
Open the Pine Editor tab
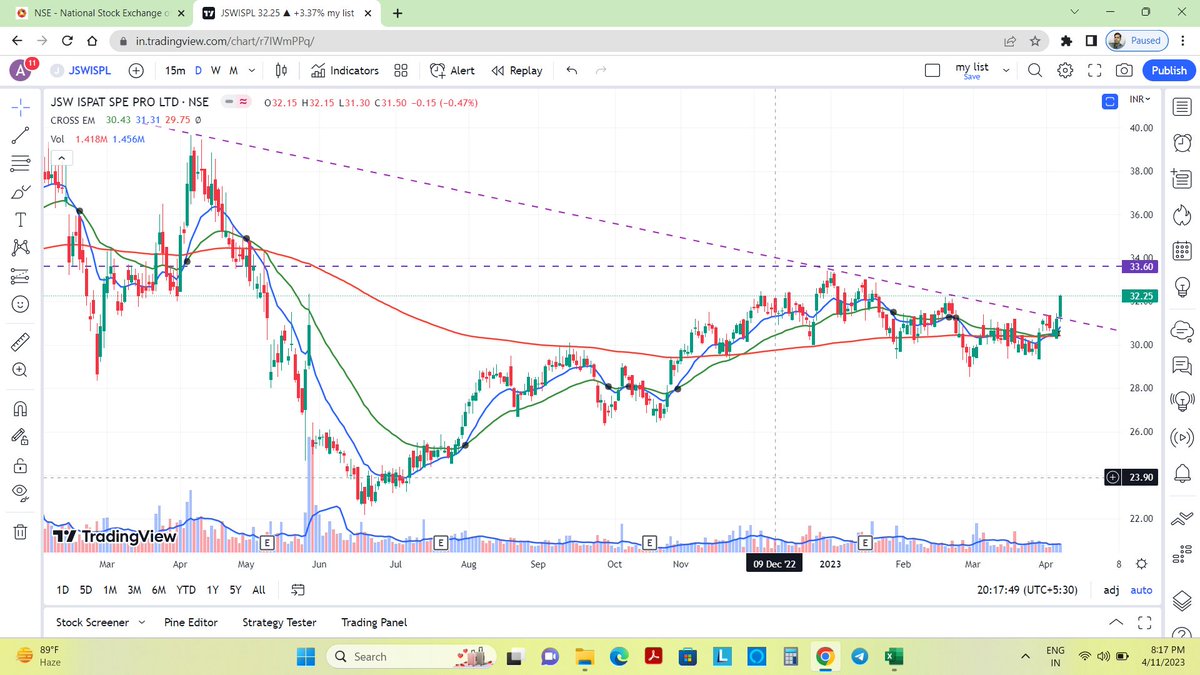point(191,622)
